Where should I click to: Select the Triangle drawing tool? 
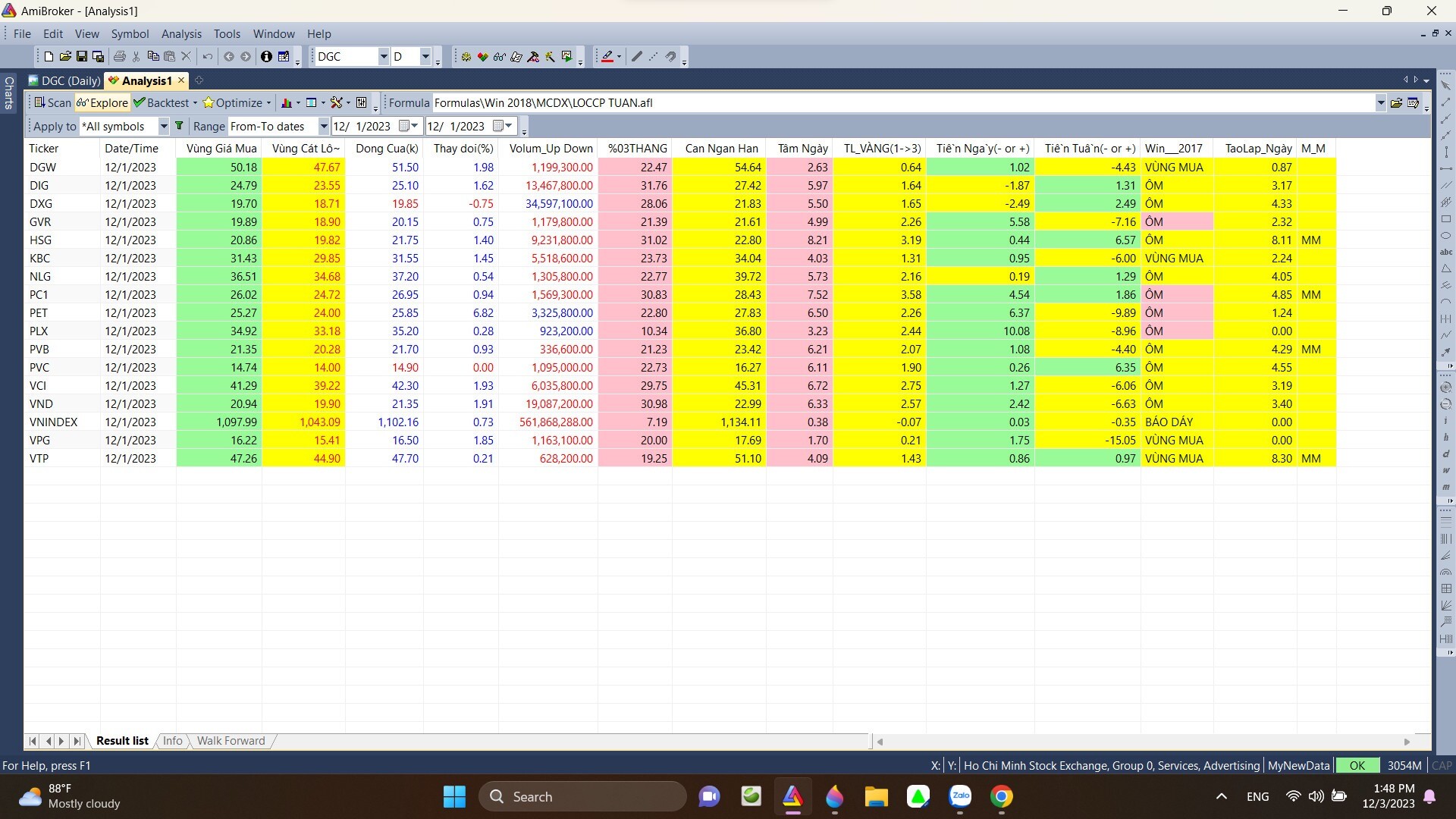[1445, 268]
